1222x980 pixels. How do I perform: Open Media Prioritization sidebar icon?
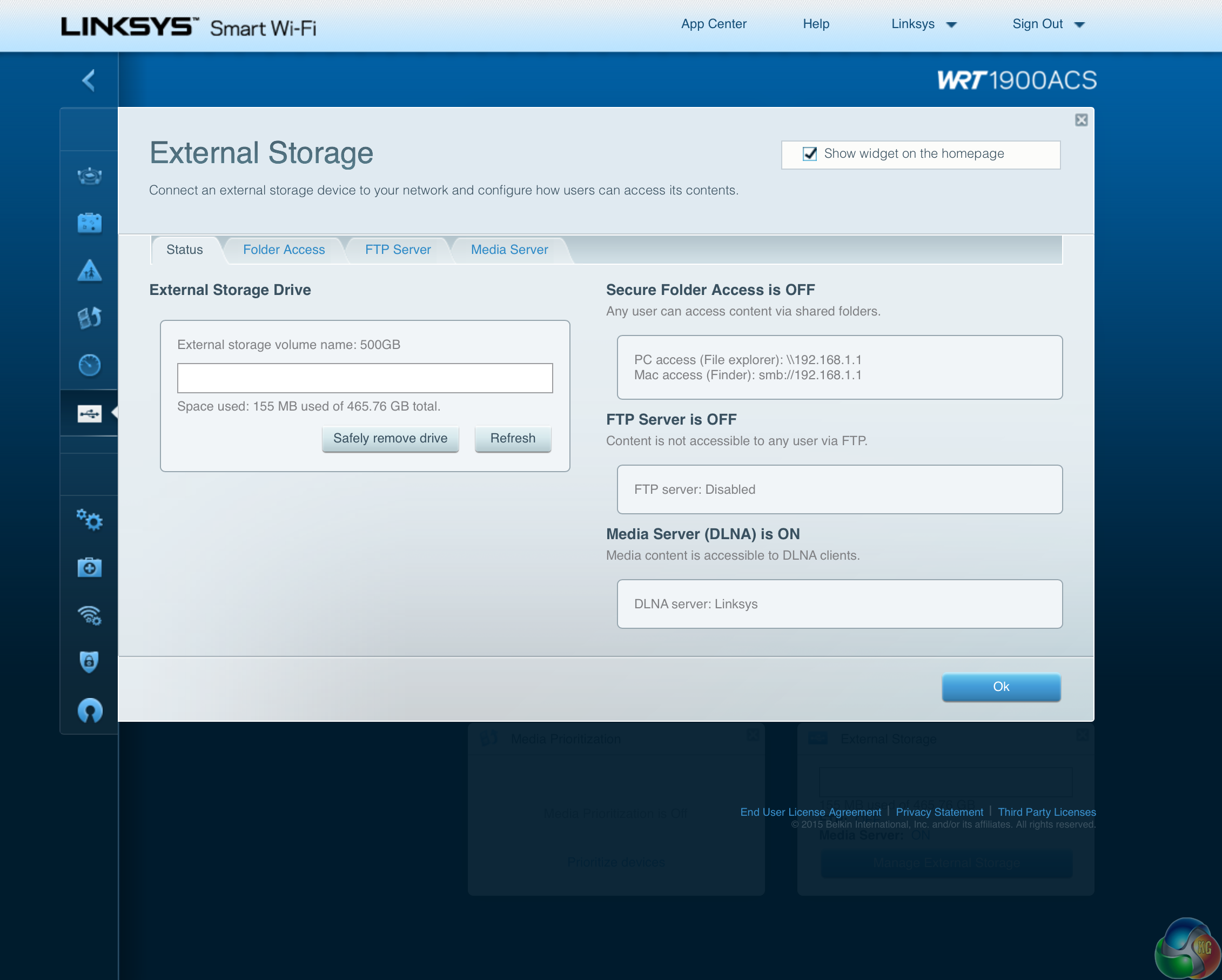pos(90,318)
